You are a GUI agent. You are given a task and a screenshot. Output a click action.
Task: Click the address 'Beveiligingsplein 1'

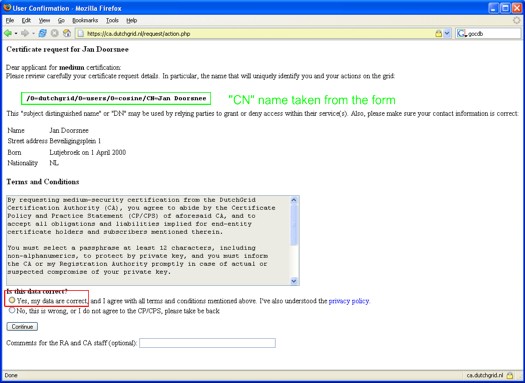tap(75, 141)
